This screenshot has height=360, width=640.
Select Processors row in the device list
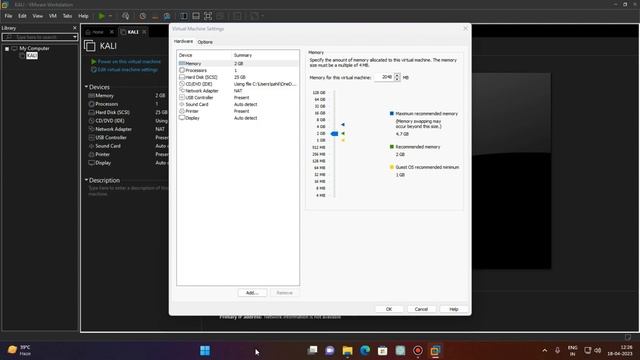click(238, 70)
